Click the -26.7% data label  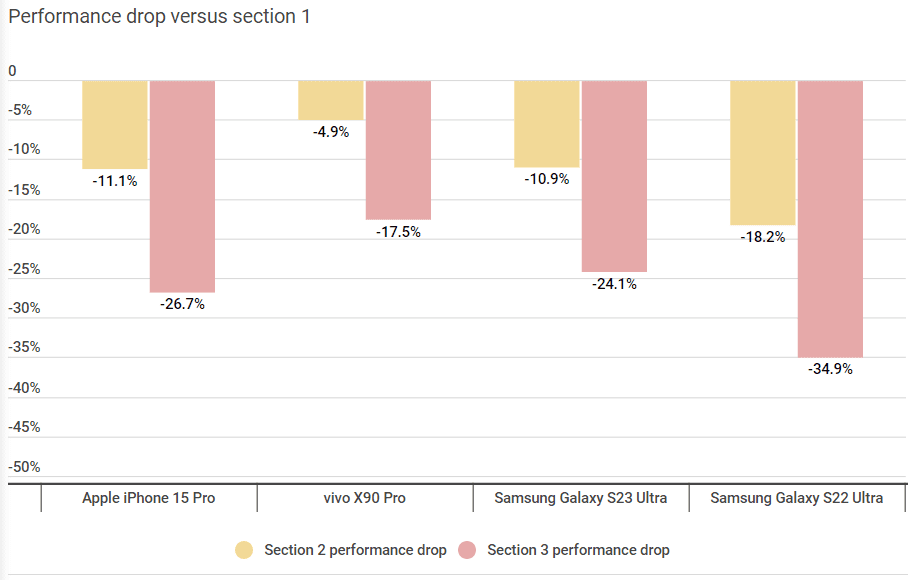click(182, 304)
